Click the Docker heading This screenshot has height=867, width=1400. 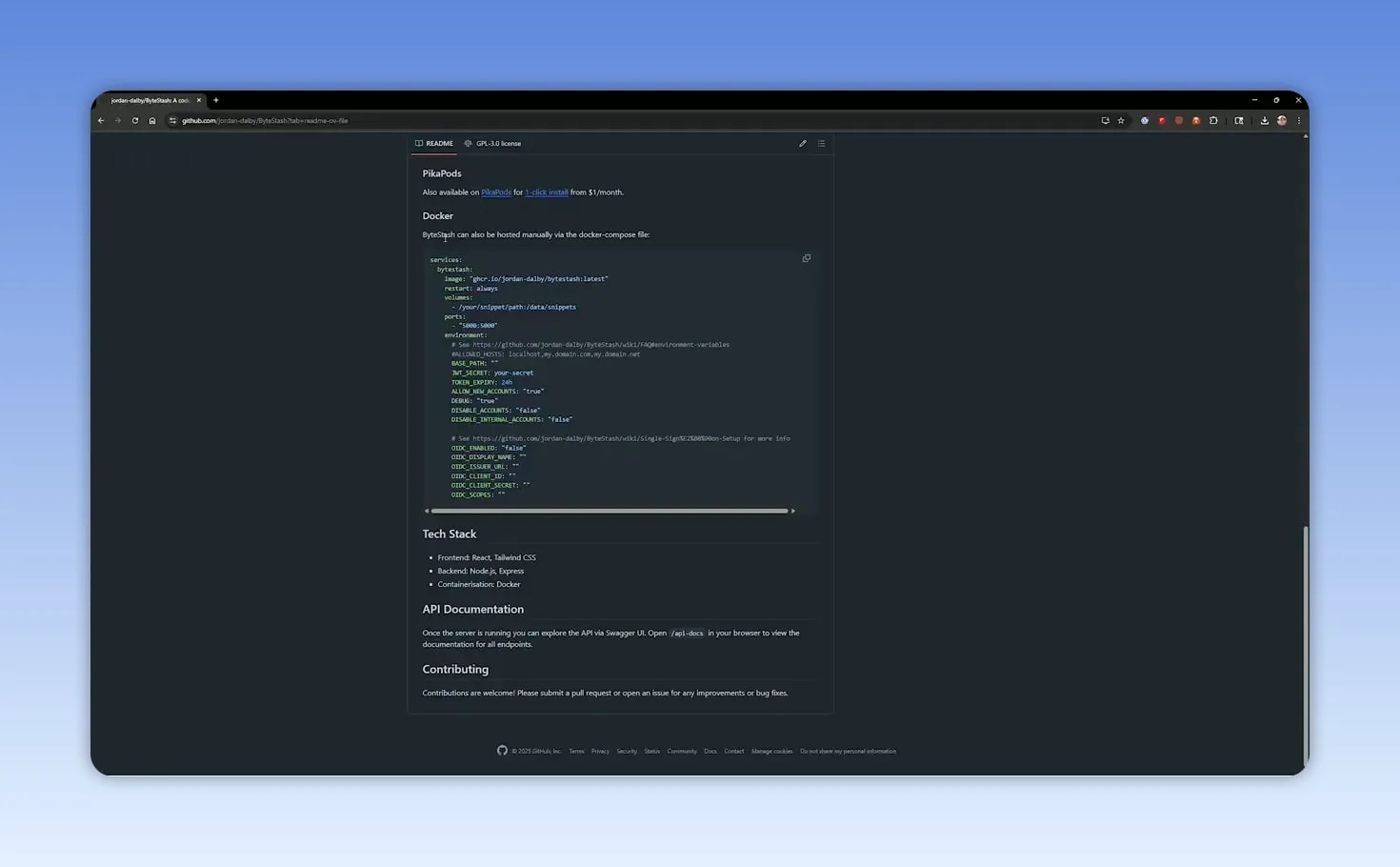(x=438, y=216)
